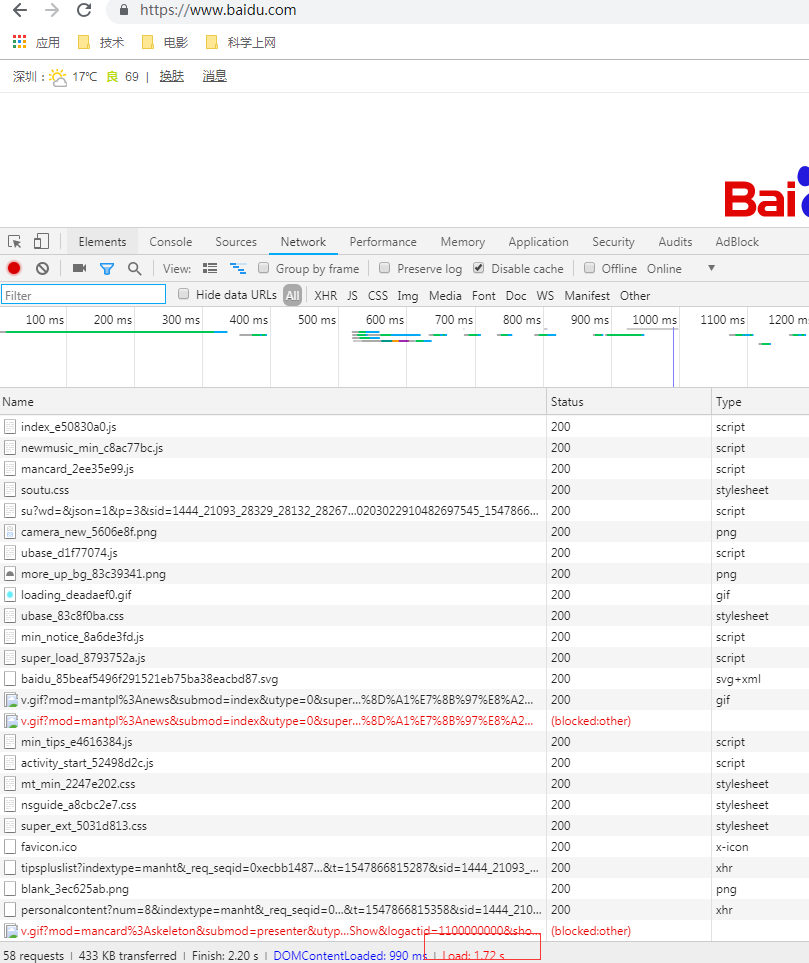
Task: Stop recording network log red button
Action: 14,268
